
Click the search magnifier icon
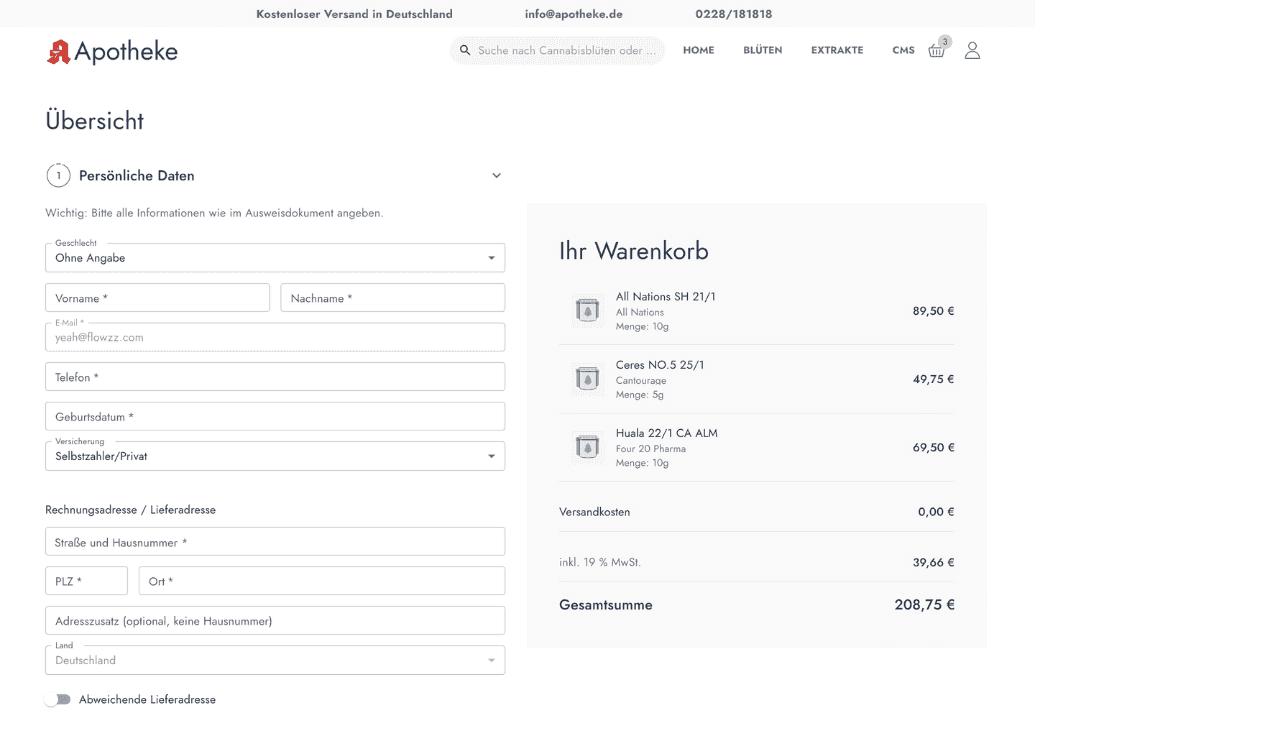(x=465, y=50)
